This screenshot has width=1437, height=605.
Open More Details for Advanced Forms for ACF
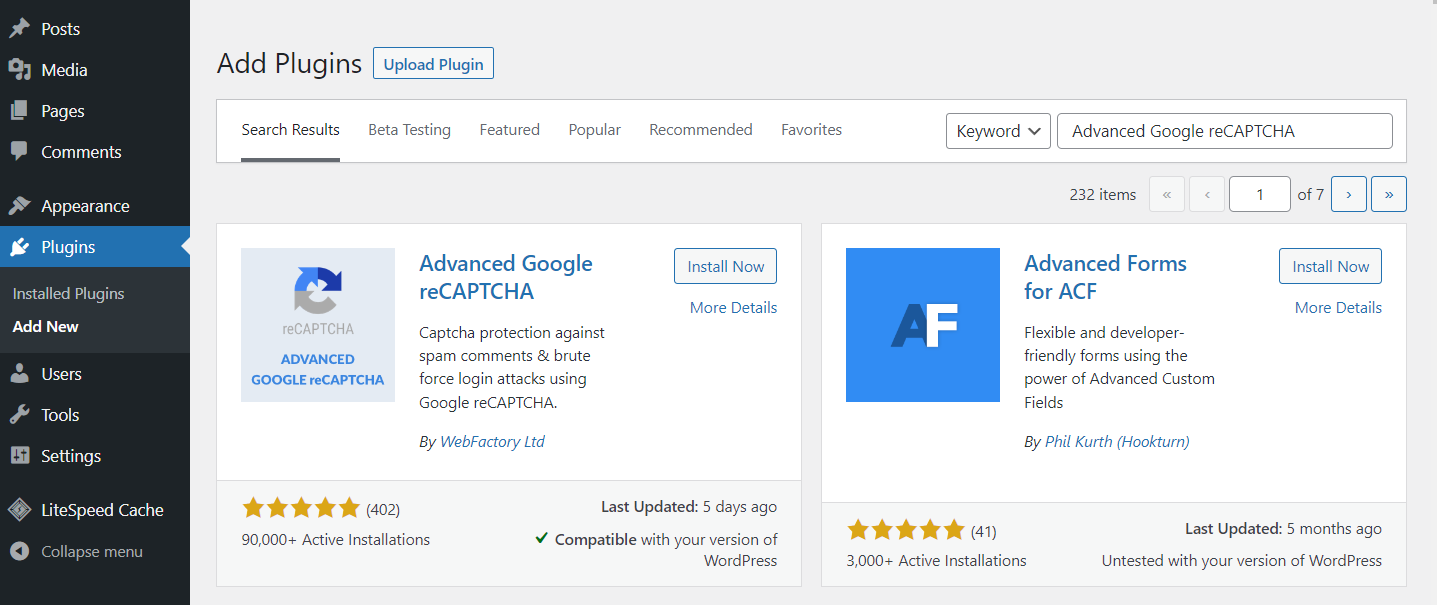1338,308
